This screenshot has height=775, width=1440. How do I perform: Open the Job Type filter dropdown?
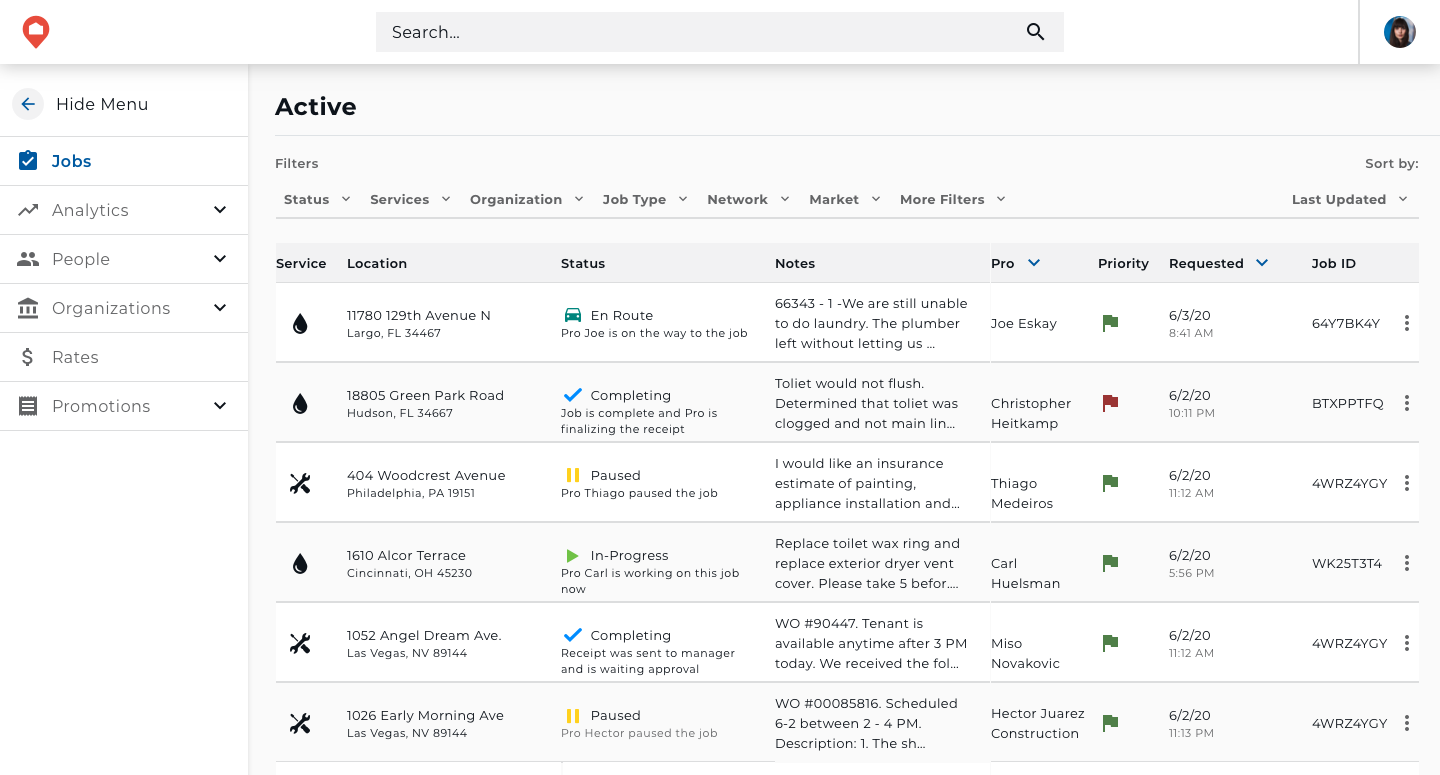(x=645, y=199)
